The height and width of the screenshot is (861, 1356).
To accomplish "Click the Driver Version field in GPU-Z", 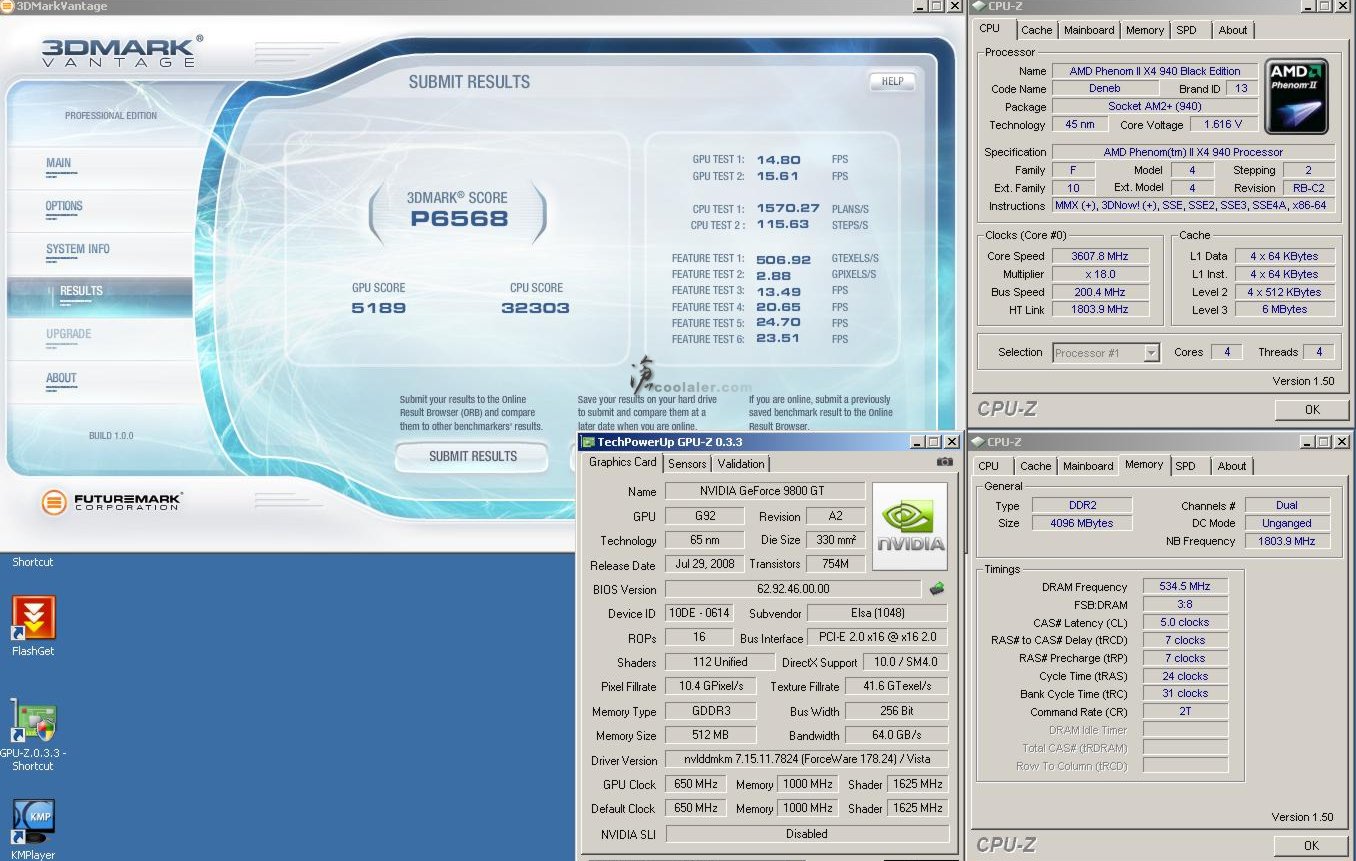I will (x=807, y=760).
